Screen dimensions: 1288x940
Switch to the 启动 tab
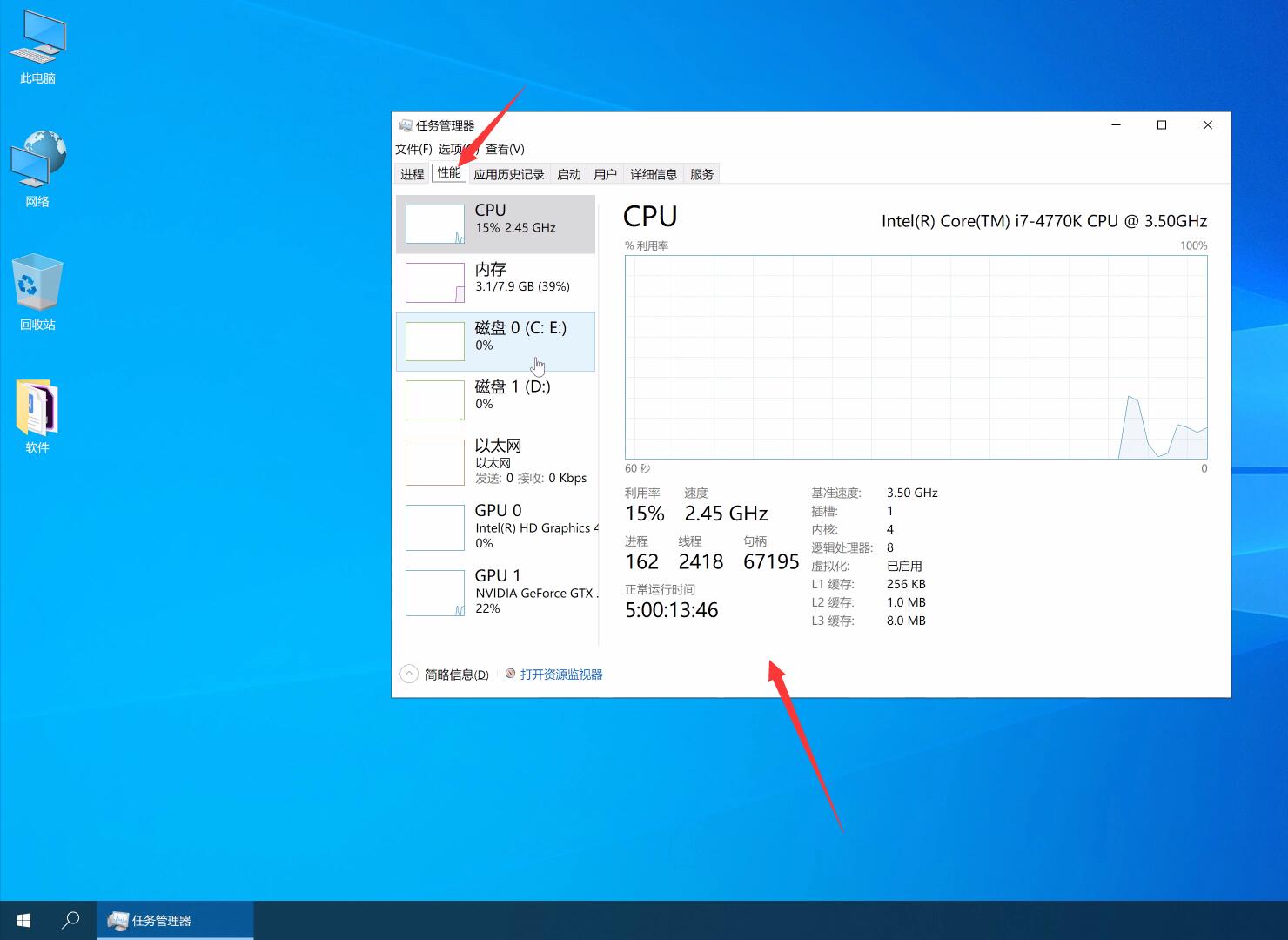(x=569, y=174)
